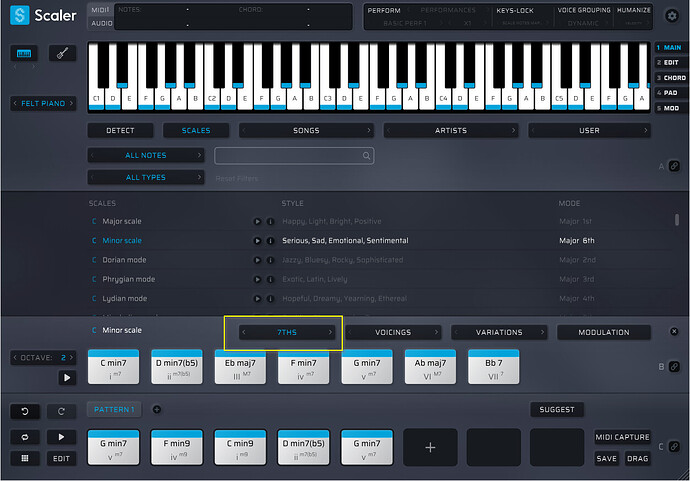Show info for Minor scale
690x481 pixels.
click(271, 241)
